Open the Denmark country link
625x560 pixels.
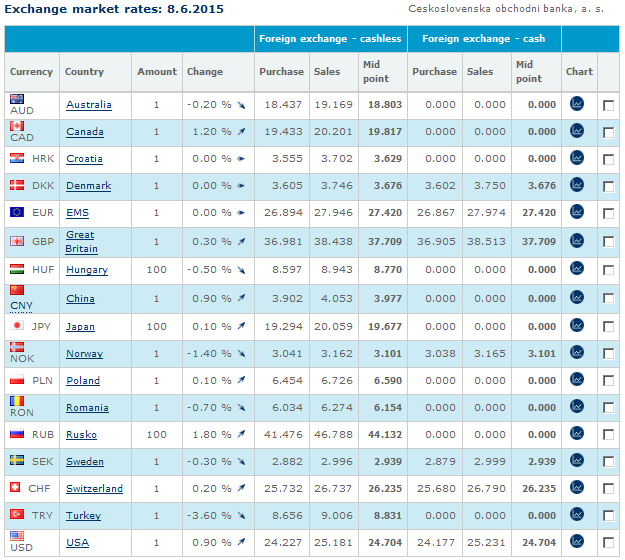click(x=89, y=186)
